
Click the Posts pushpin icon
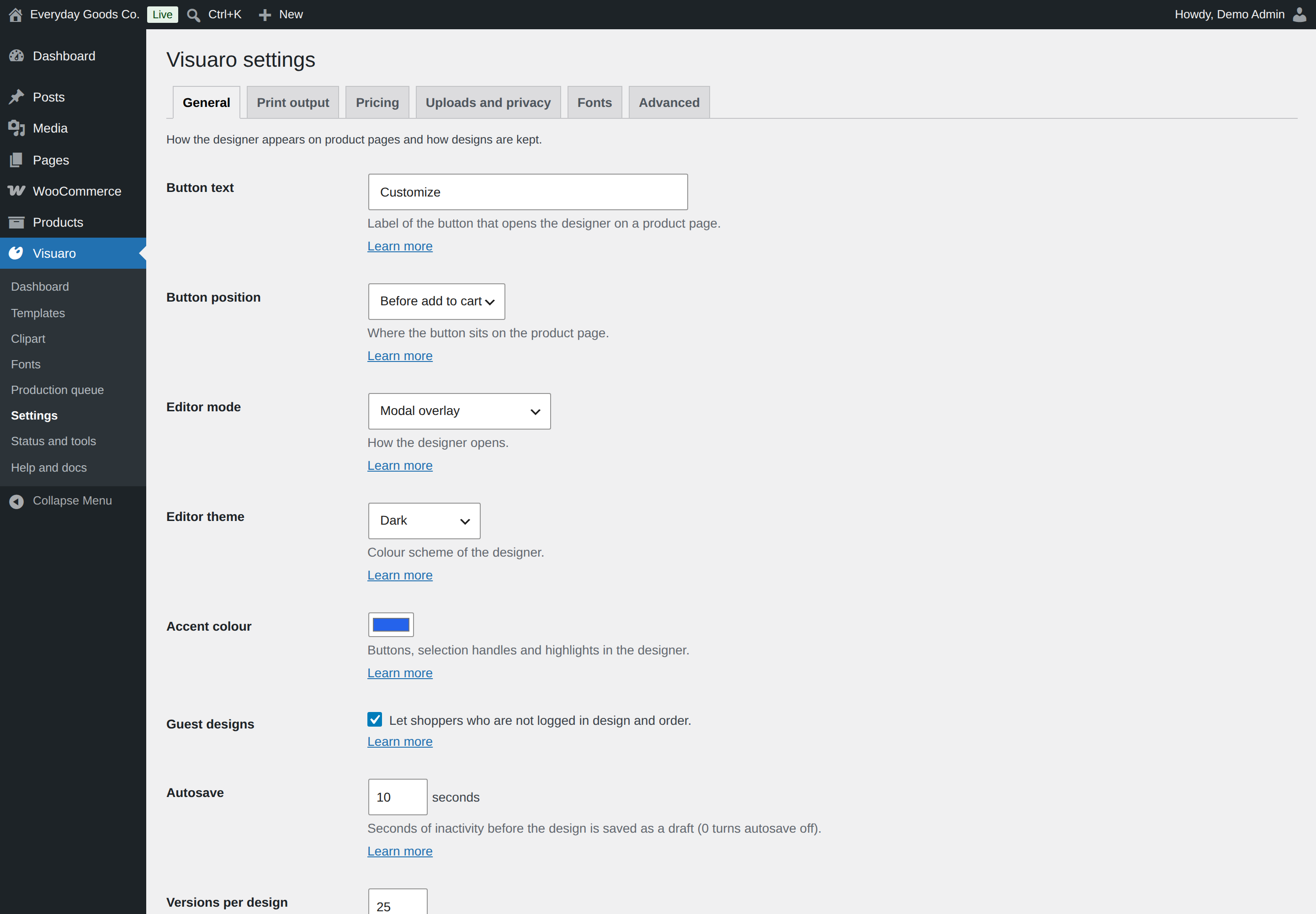pos(16,97)
